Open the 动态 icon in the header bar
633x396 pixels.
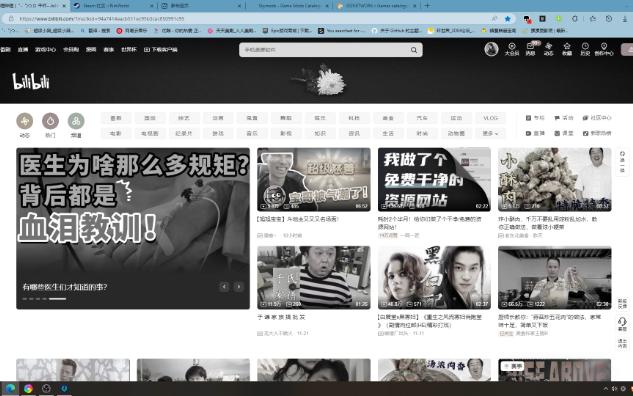pos(548,49)
